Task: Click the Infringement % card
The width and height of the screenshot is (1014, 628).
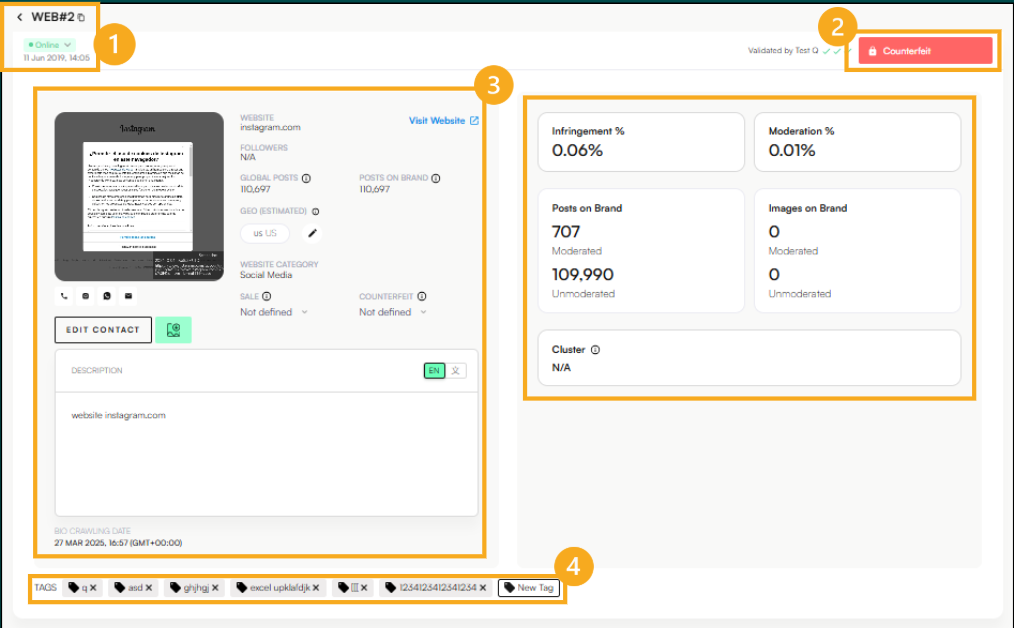Action: [641, 142]
